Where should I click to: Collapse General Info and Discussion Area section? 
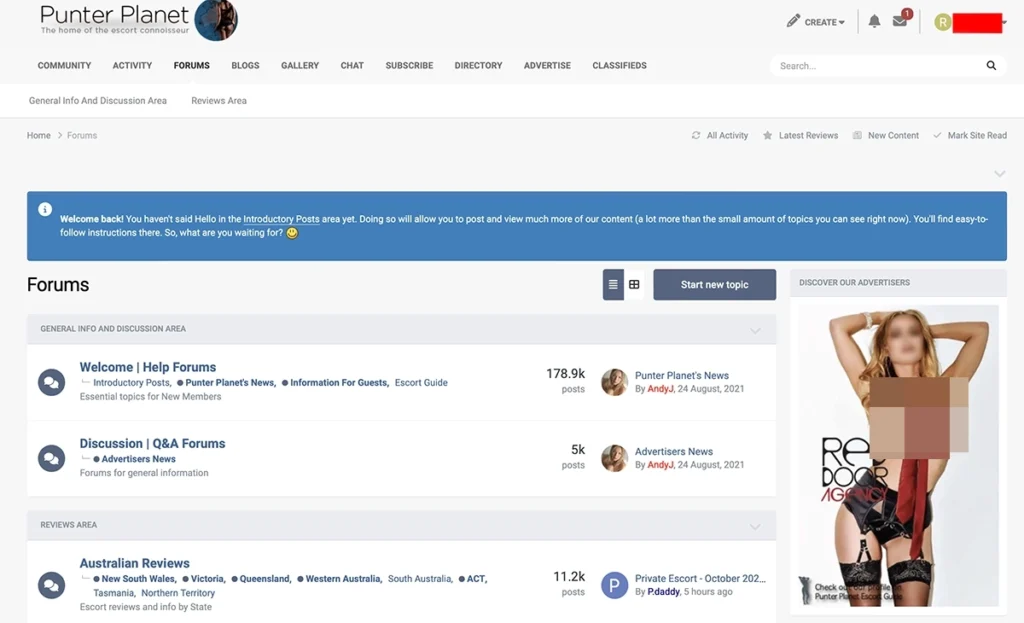tap(755, 330)
